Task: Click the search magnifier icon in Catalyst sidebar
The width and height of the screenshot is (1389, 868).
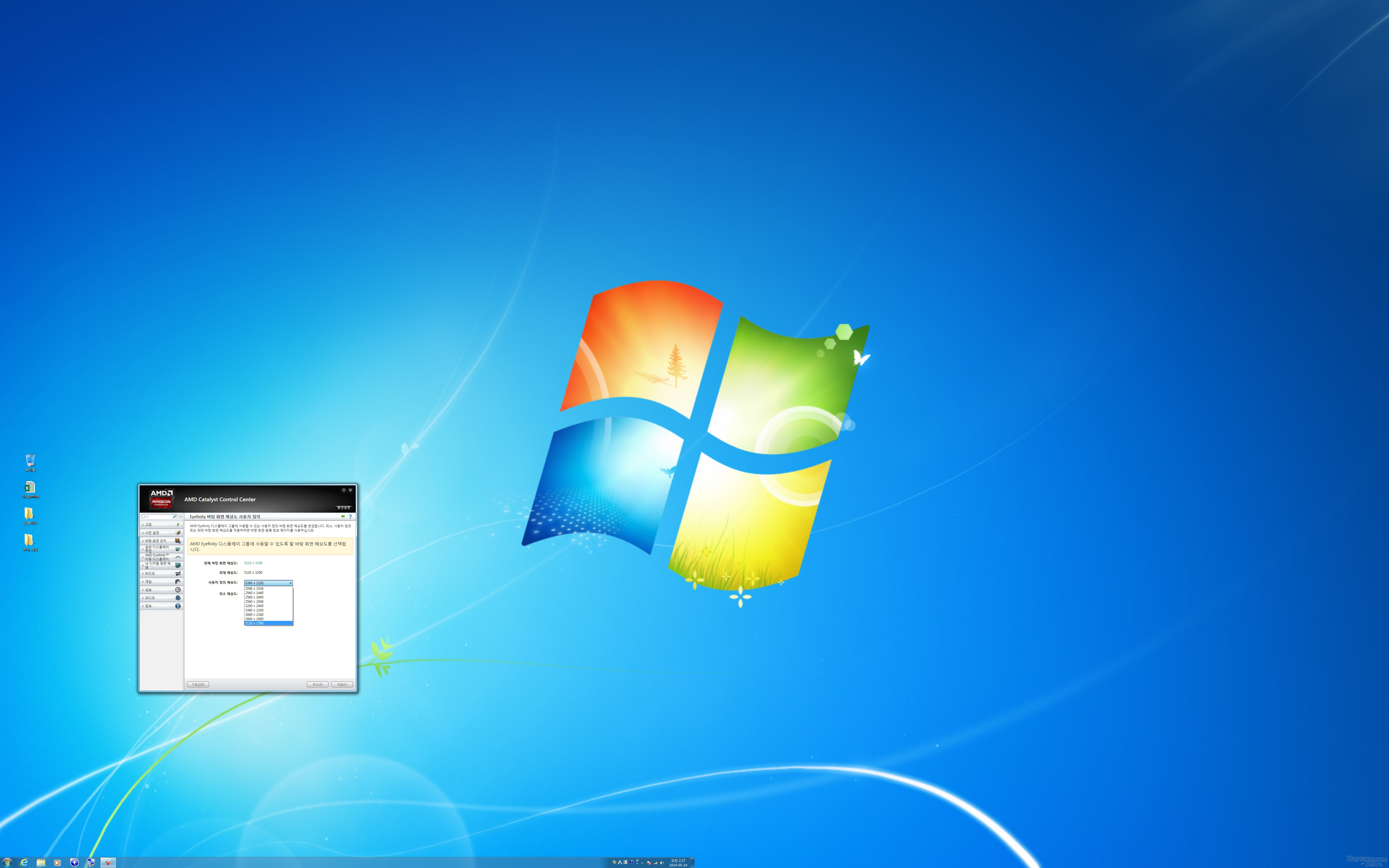Action: pos(174,517)
